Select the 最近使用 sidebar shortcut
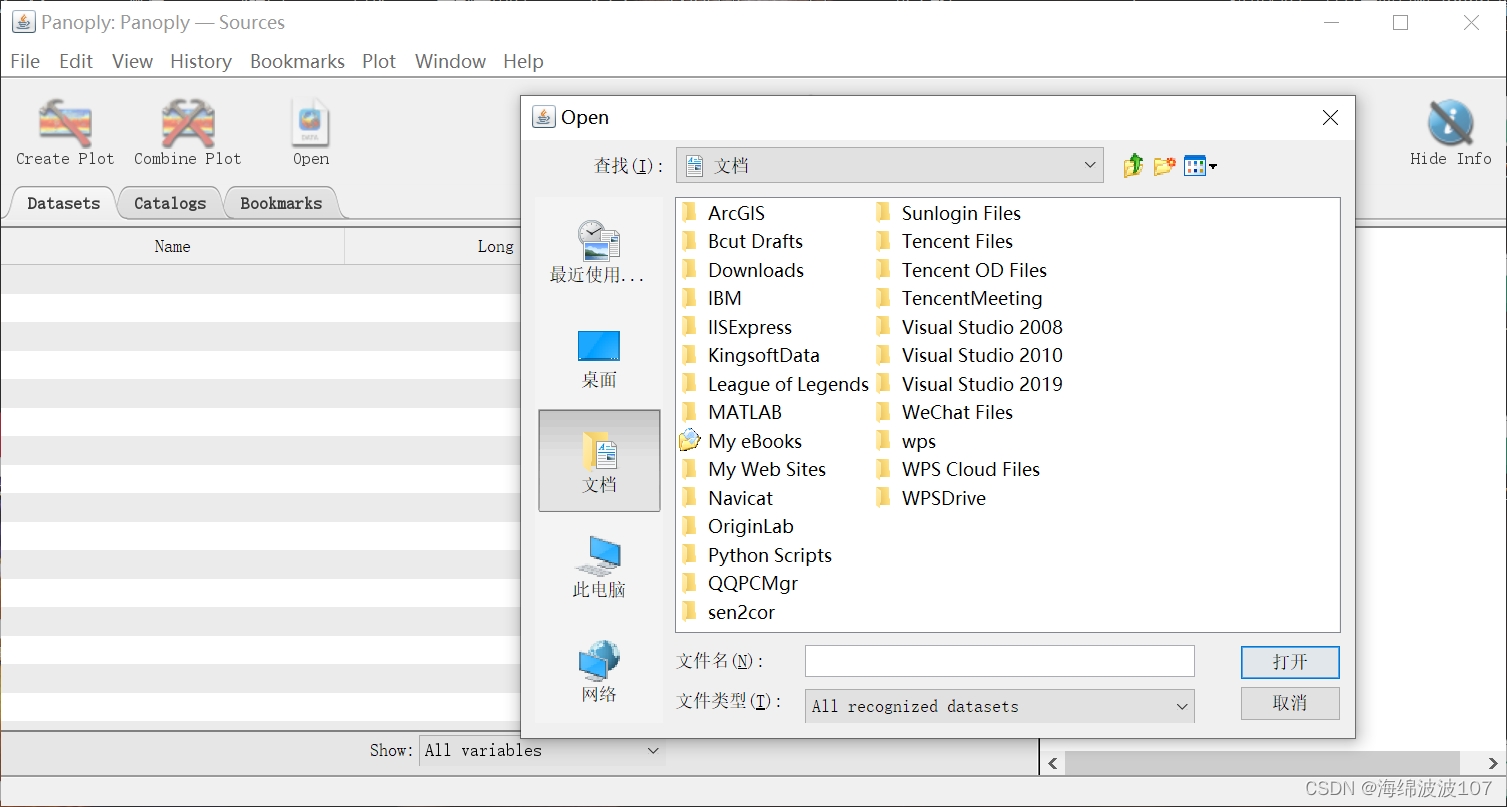Viewport: 1507px width, 807px height. (x=598, y=252)
